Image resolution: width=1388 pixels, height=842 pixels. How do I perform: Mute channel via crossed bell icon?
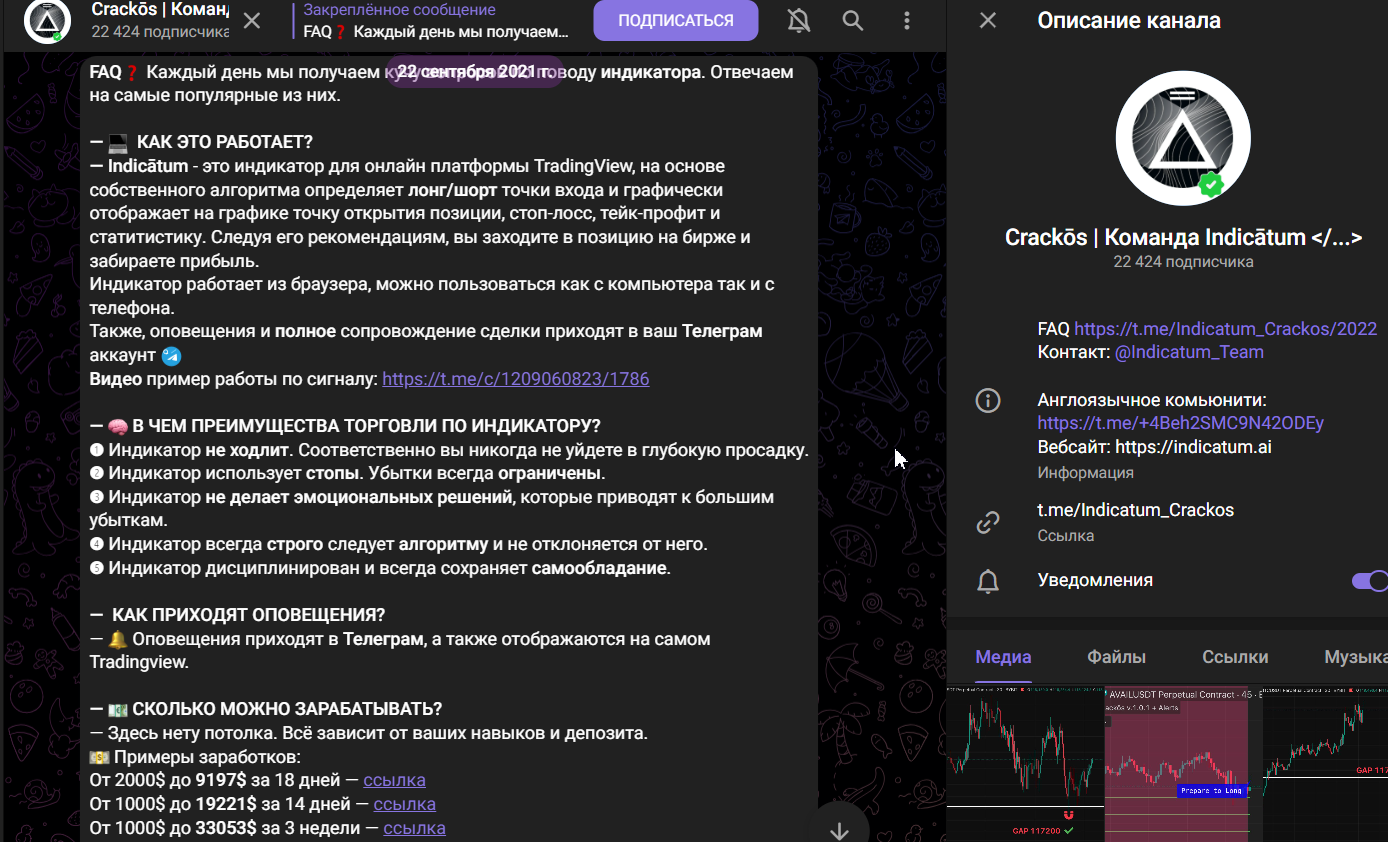(798, 20)
